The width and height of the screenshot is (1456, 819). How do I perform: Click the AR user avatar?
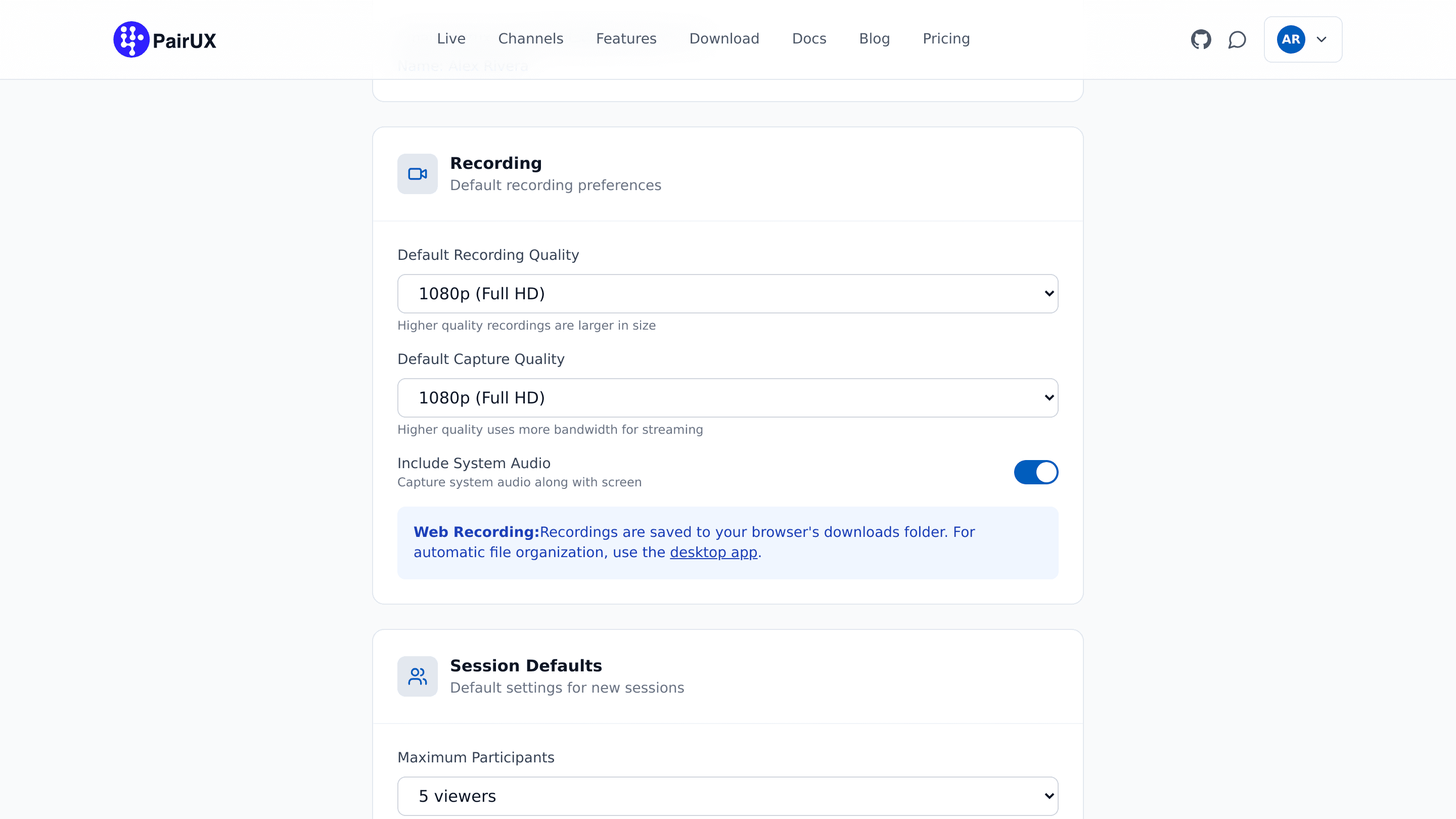(1291, 39)
